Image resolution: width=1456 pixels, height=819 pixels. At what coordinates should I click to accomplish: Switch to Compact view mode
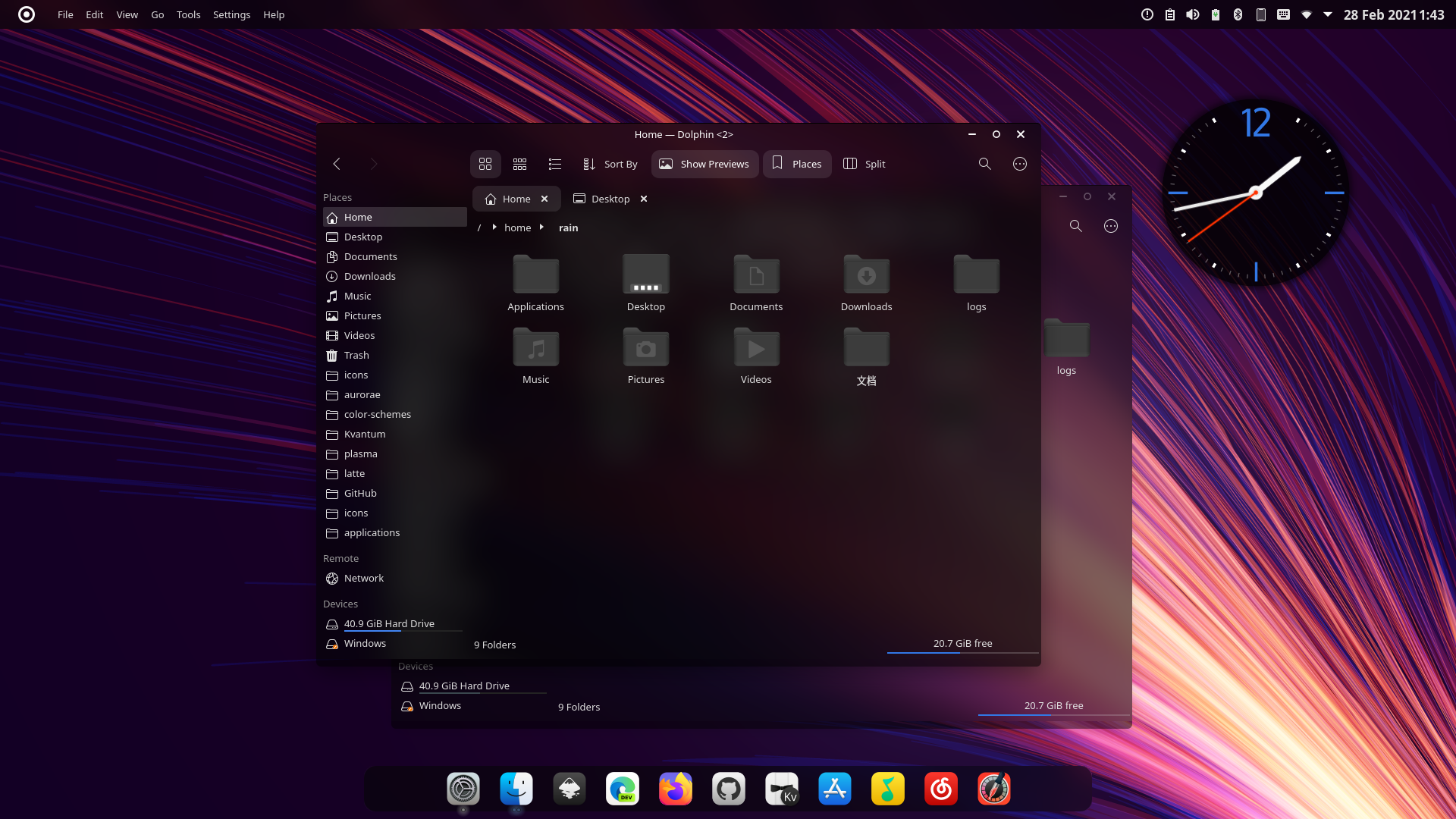click(x=519, y=164)
